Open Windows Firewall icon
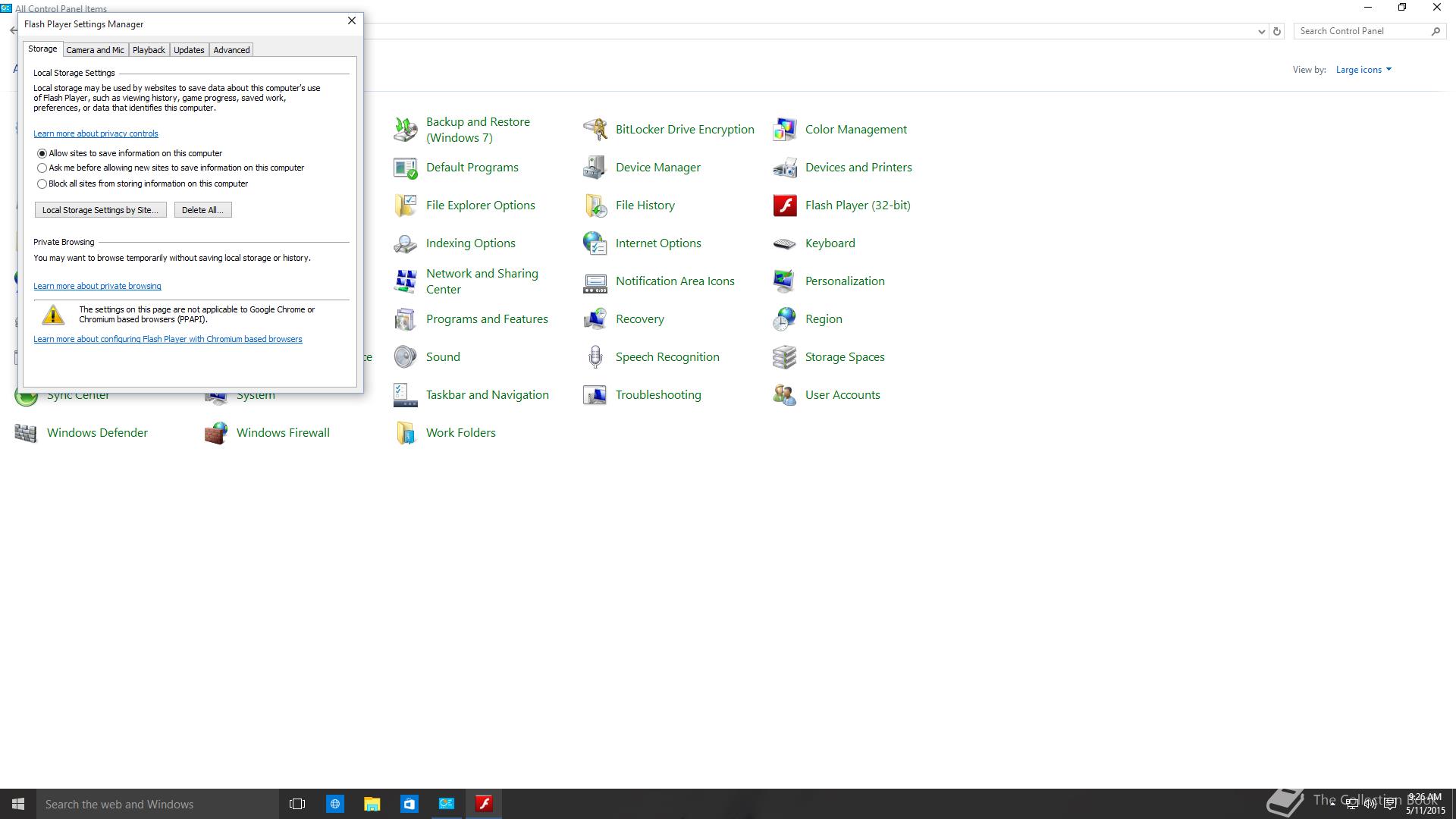The width and height of the screenshot is (1456, 819). pos(215,433)
